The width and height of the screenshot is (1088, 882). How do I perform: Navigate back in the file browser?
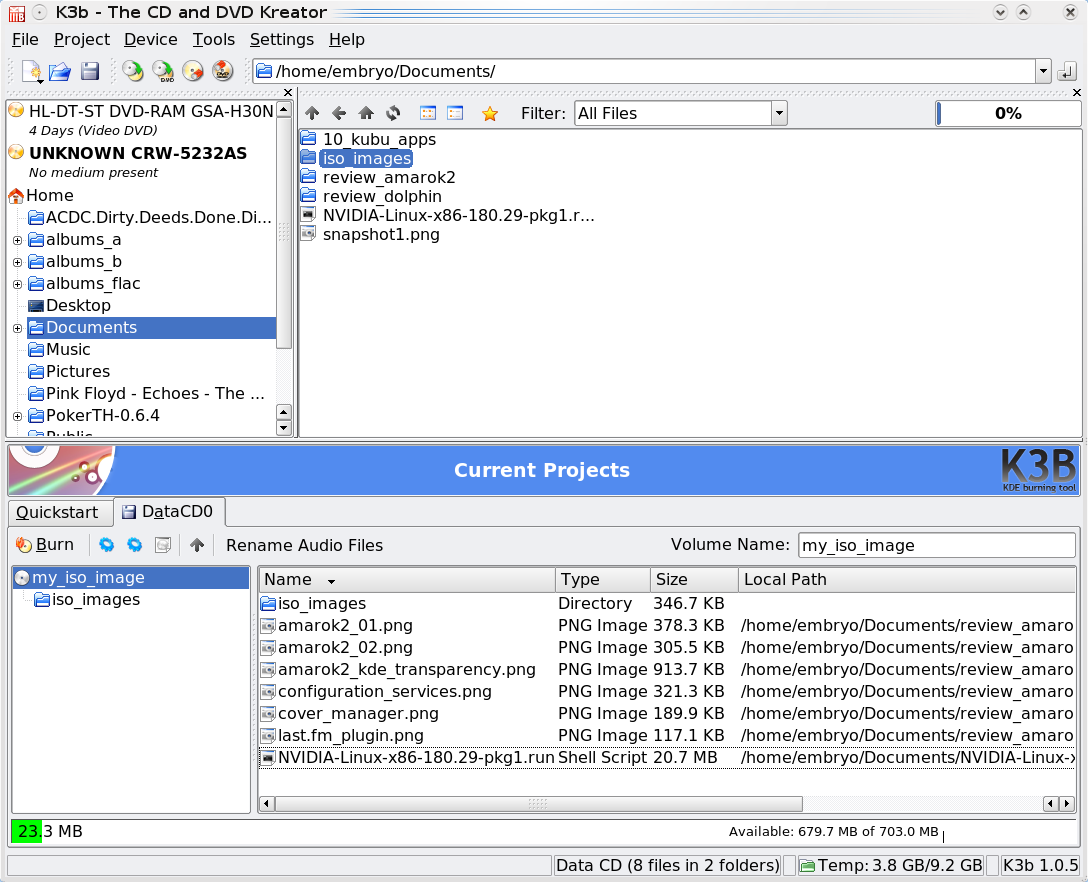pyautogui.click(x=339, y=113)
